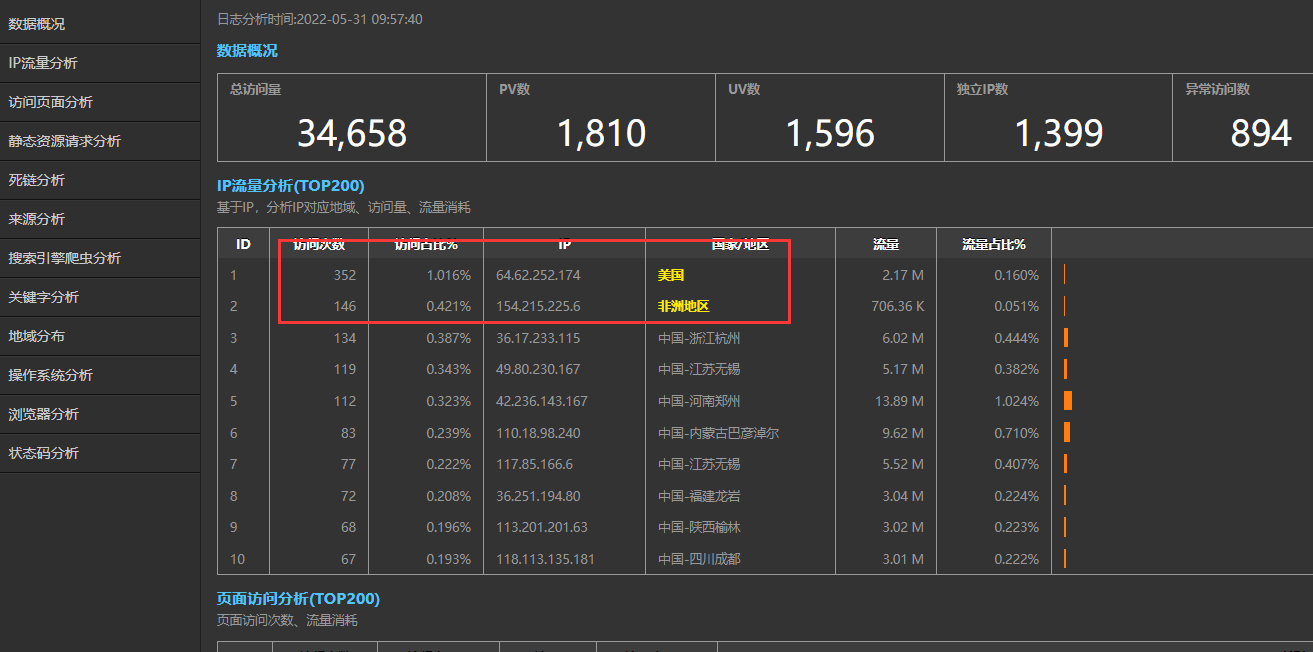Viewport: 1313px width, 652px height.
Task: Open 数据概况 in the left sidebar
Action: pyautogui.click(x=37, y=23)
